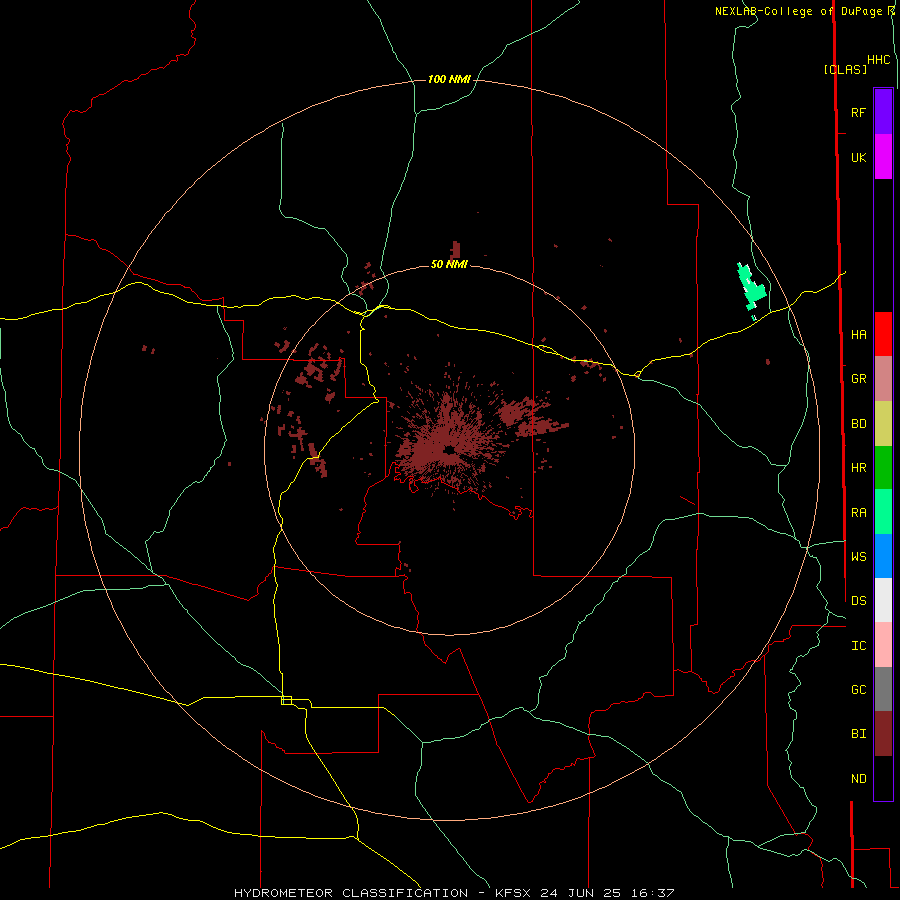900x900 pixels.
Task: Click the HR legend label
Action: [858, 468]
